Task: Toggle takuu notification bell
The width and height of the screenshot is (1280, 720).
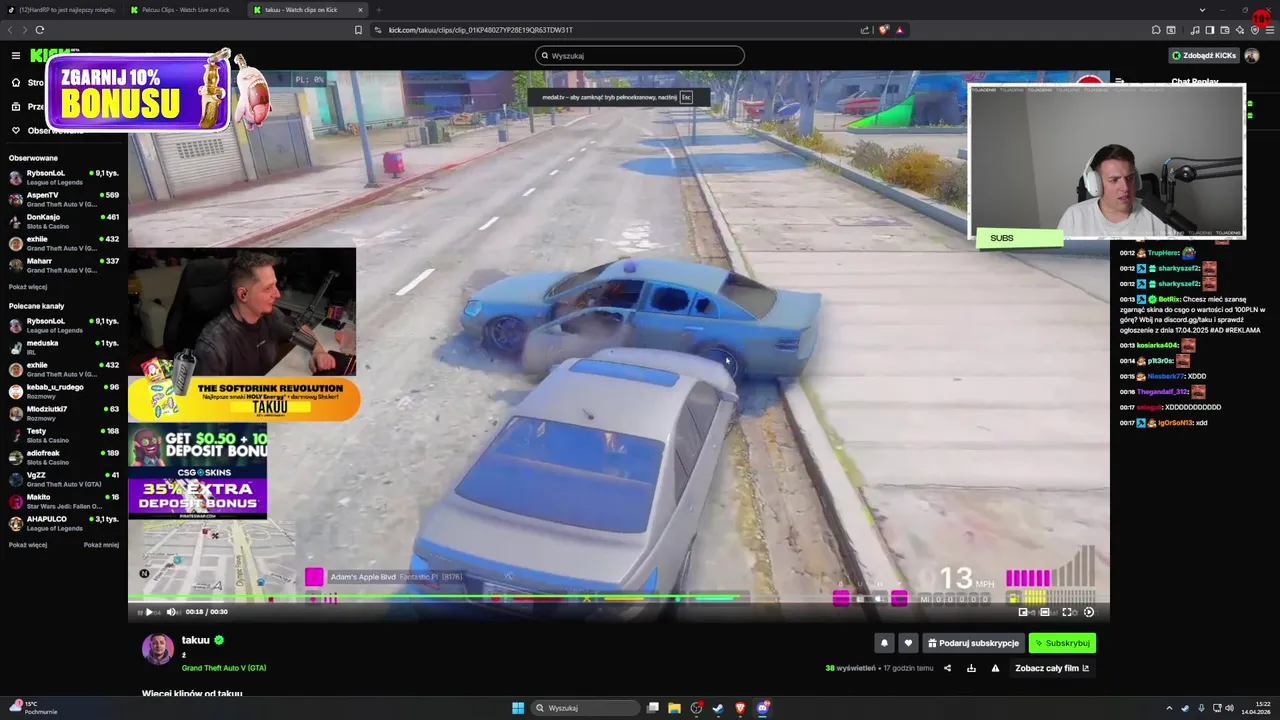Action: 884,643
